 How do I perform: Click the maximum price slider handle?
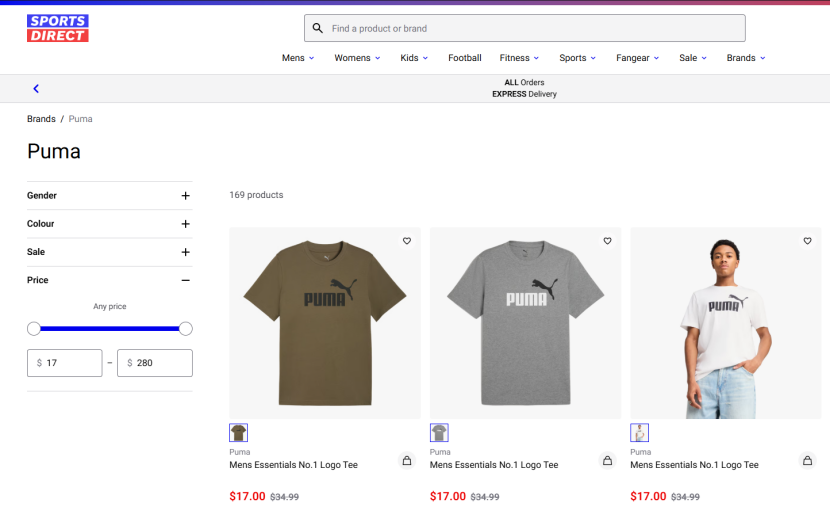pos(185,329)
